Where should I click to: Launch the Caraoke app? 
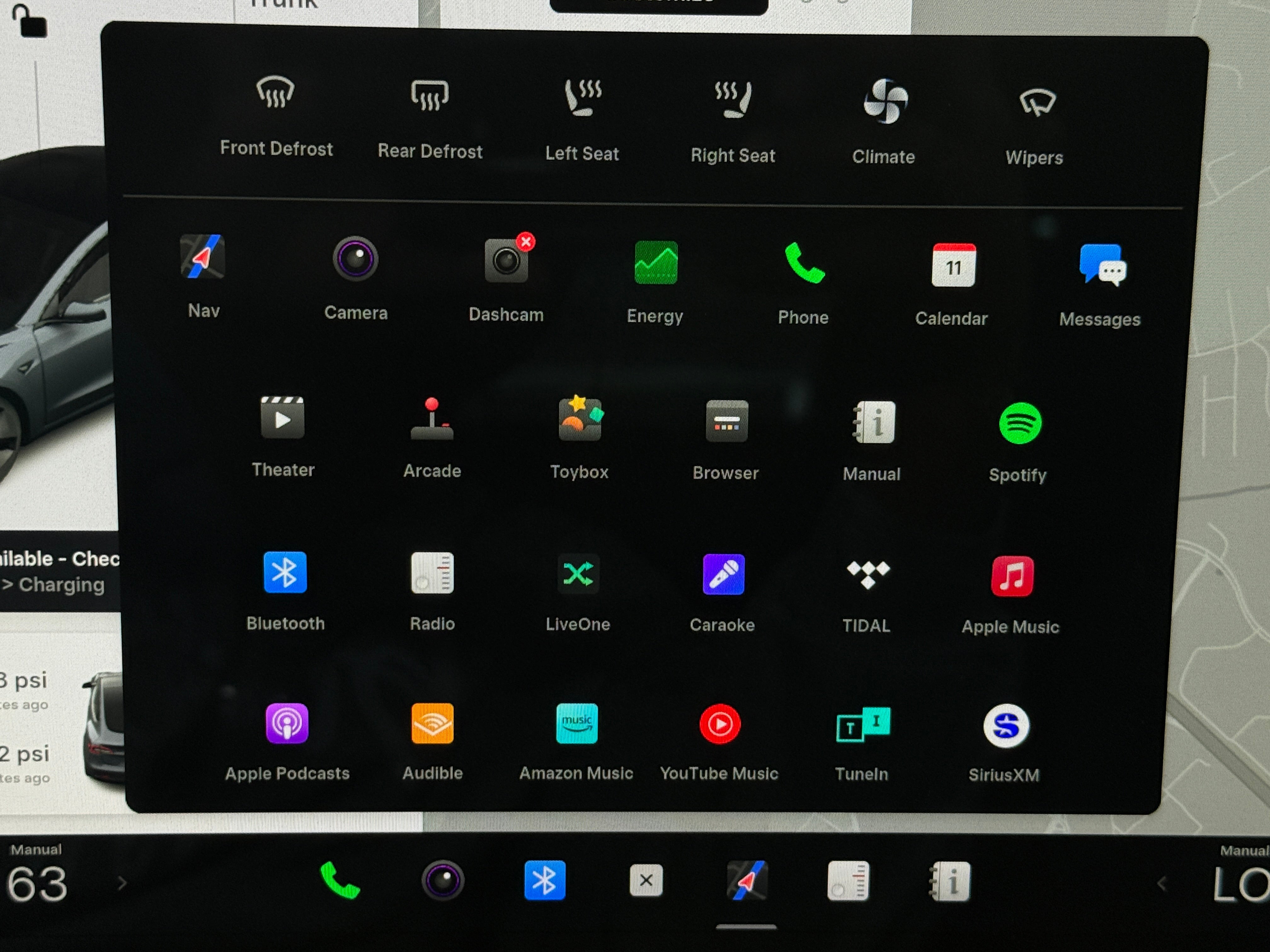point(724,575)
